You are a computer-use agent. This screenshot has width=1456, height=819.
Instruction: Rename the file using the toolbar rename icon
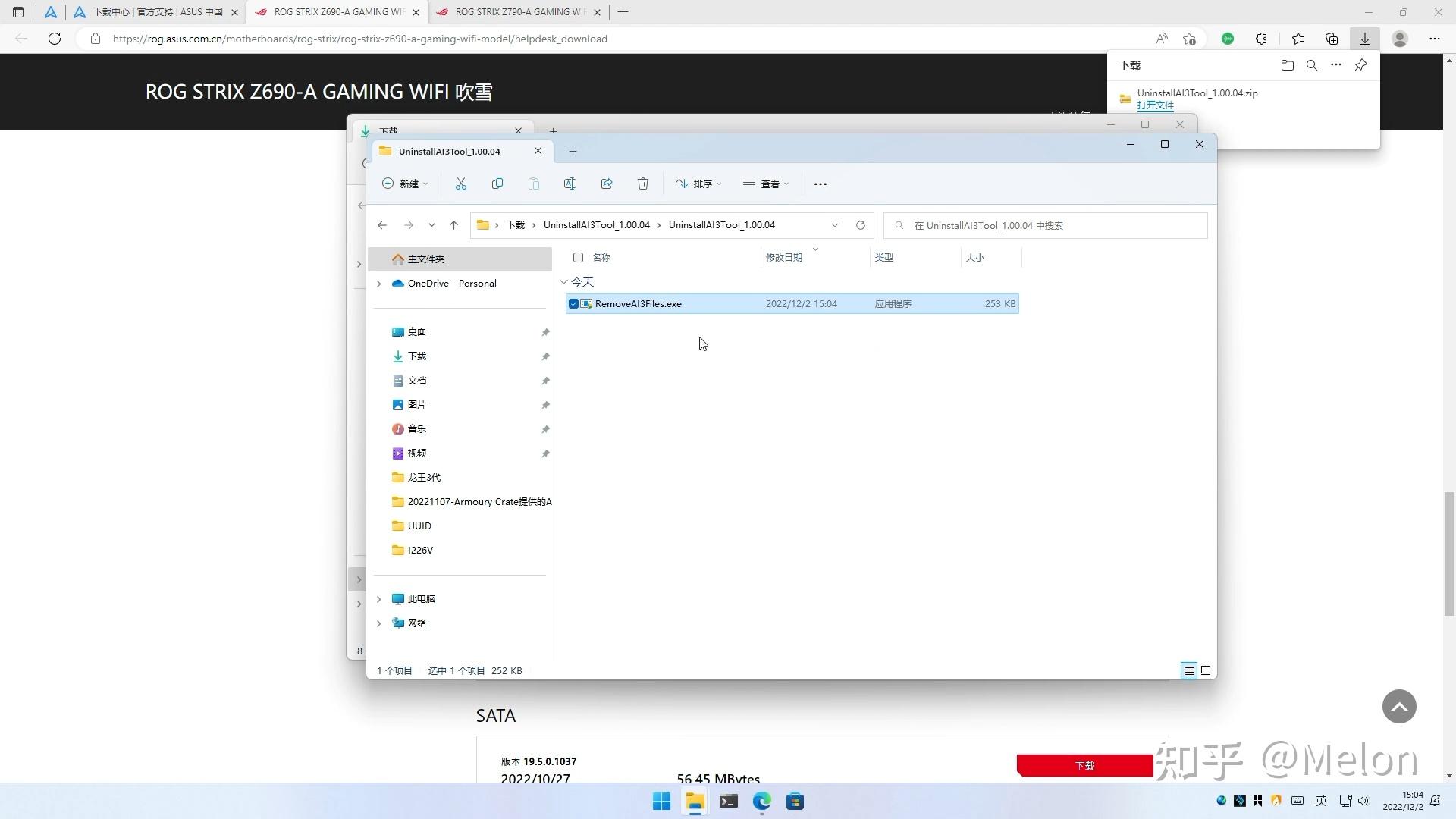tap(570, 184)
